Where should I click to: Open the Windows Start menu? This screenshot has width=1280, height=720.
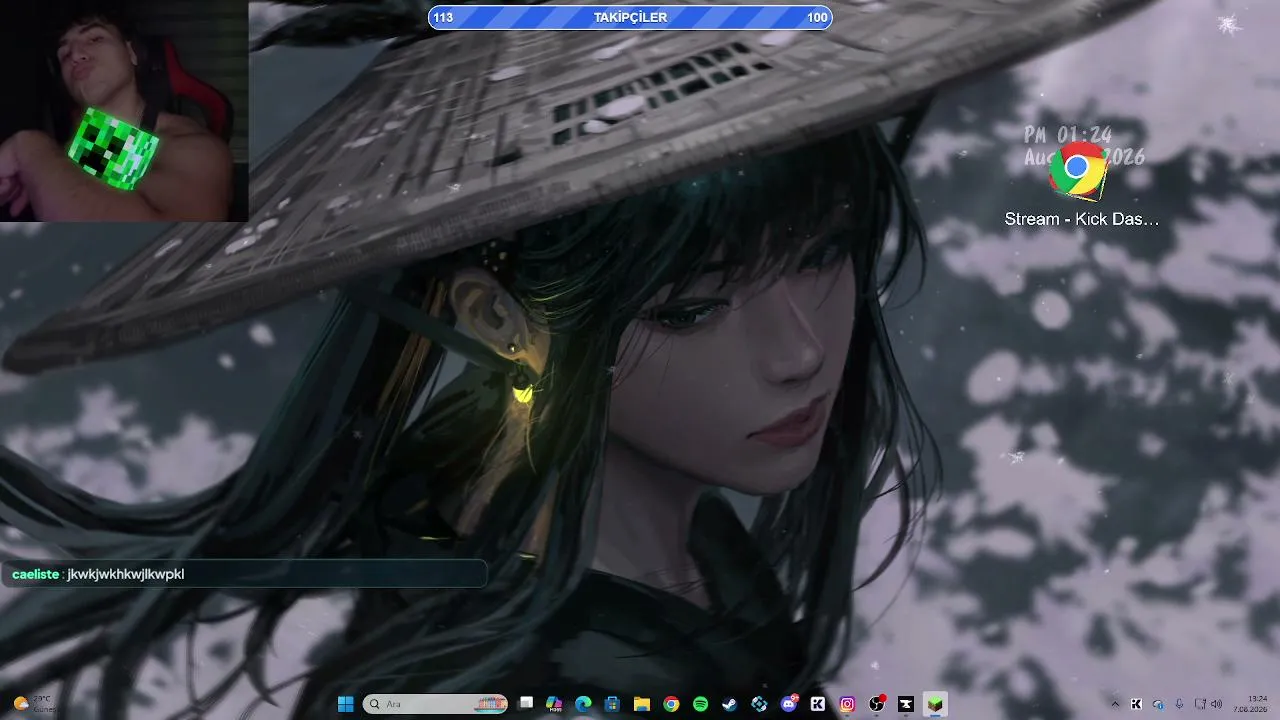(345, 704)
